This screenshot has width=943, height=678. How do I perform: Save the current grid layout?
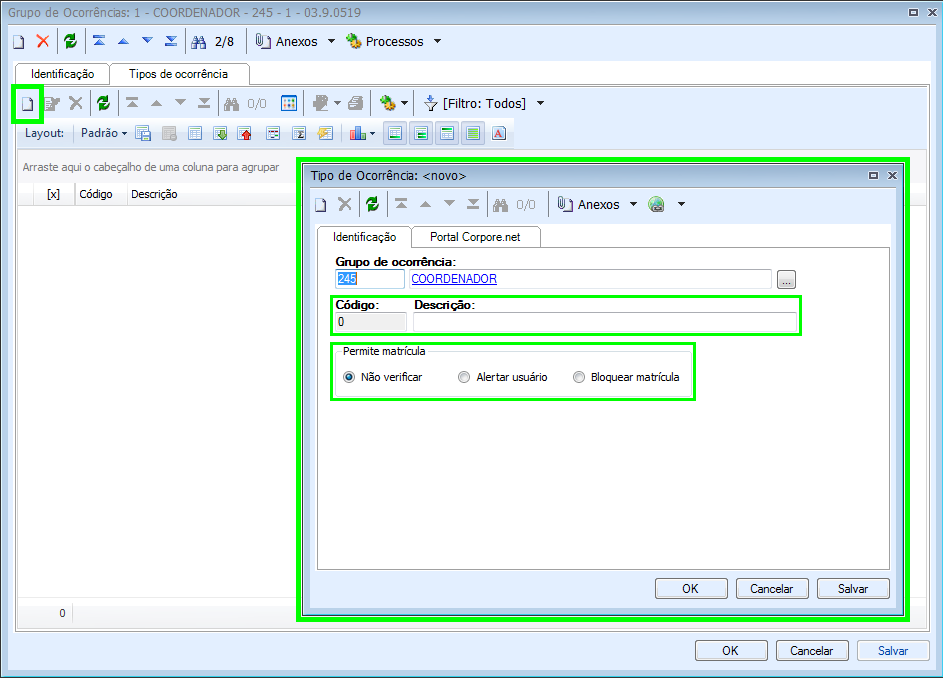point(143,134)
